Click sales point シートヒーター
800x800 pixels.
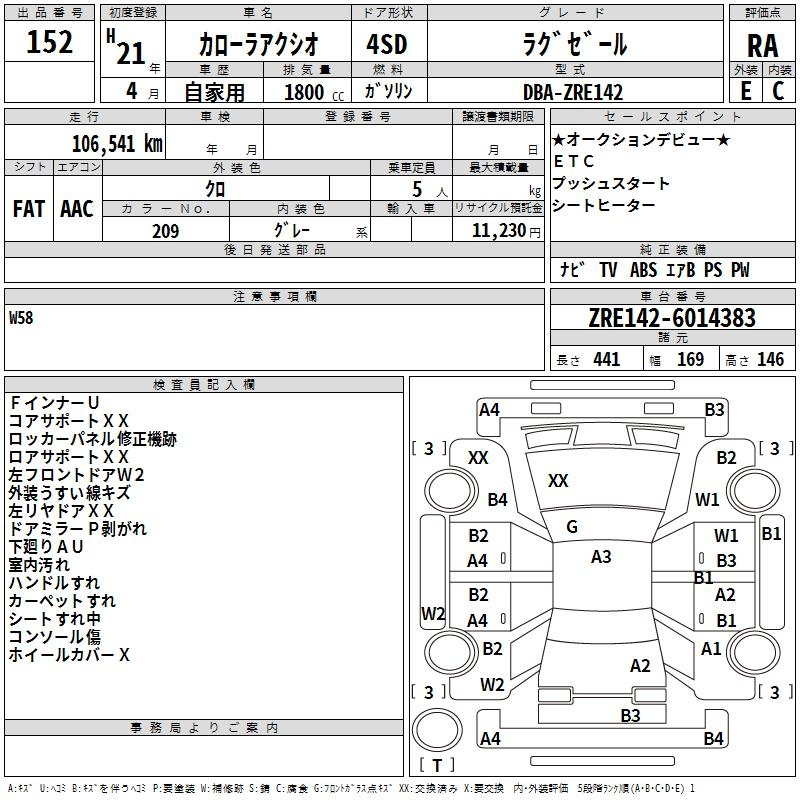(x=604, y=205)
